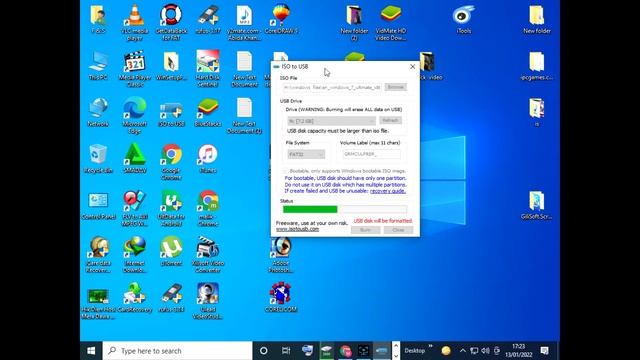
Task: Select the Google Chrome desktop shortcut
Action: point(171,162)
